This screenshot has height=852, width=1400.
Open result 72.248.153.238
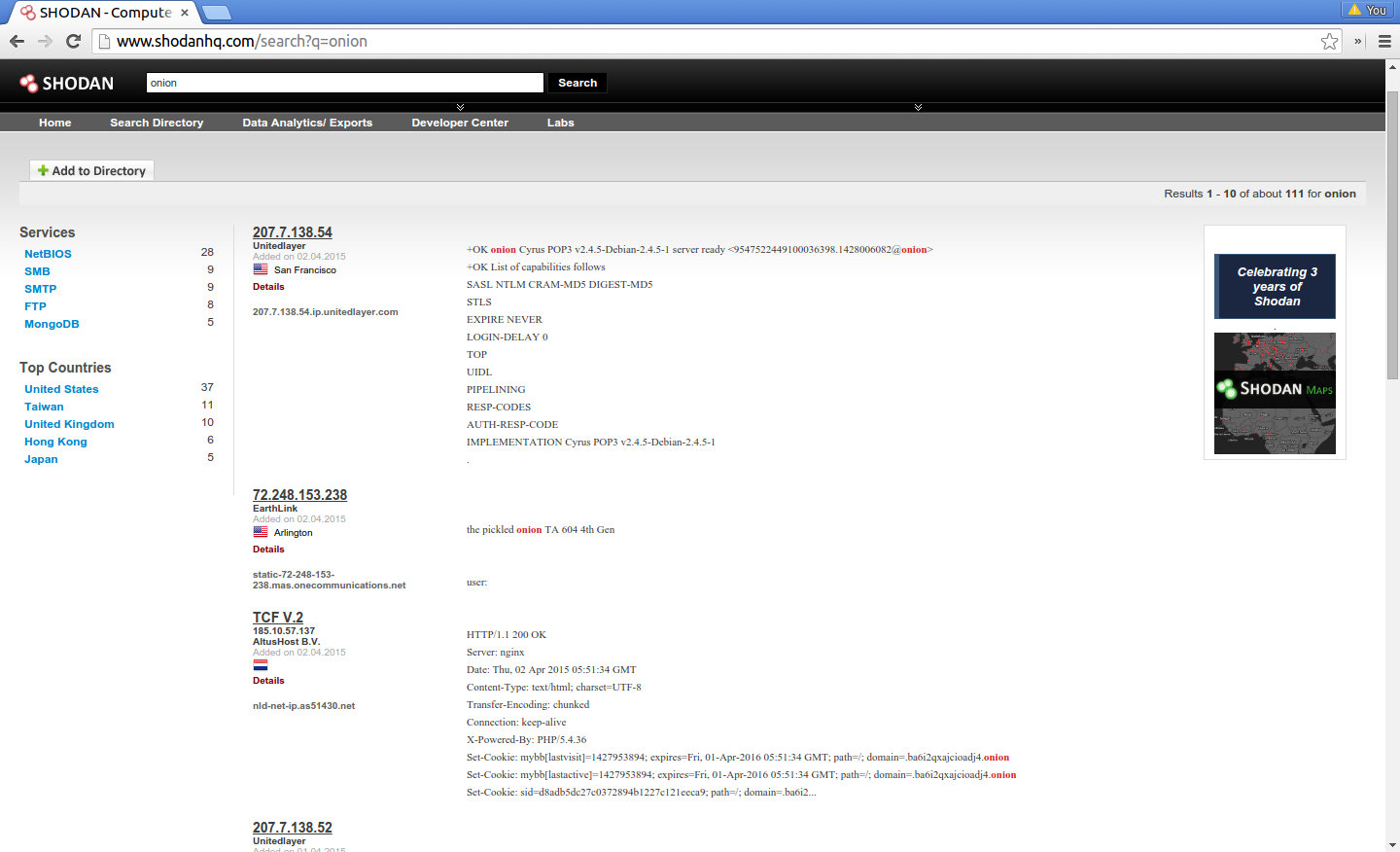[x=299, y=495]
